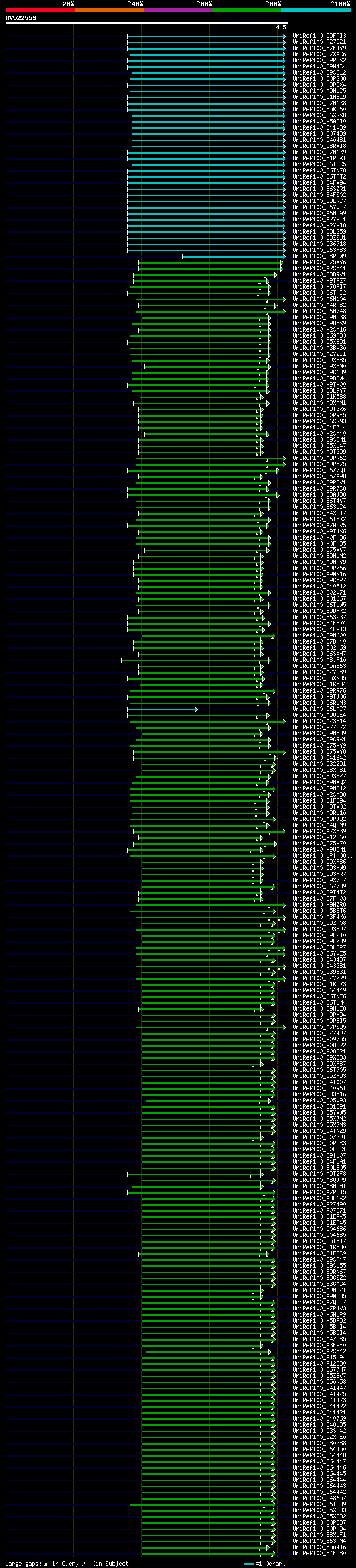
Task: Click hit label UniRef100_A6N104
Action: tap(319, 299)
